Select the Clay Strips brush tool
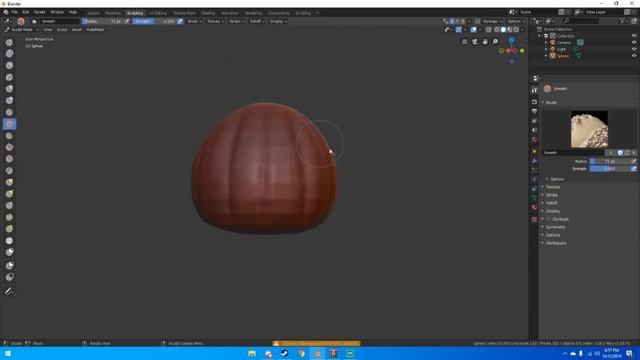640x360 pixels. (x=9, y=65)
